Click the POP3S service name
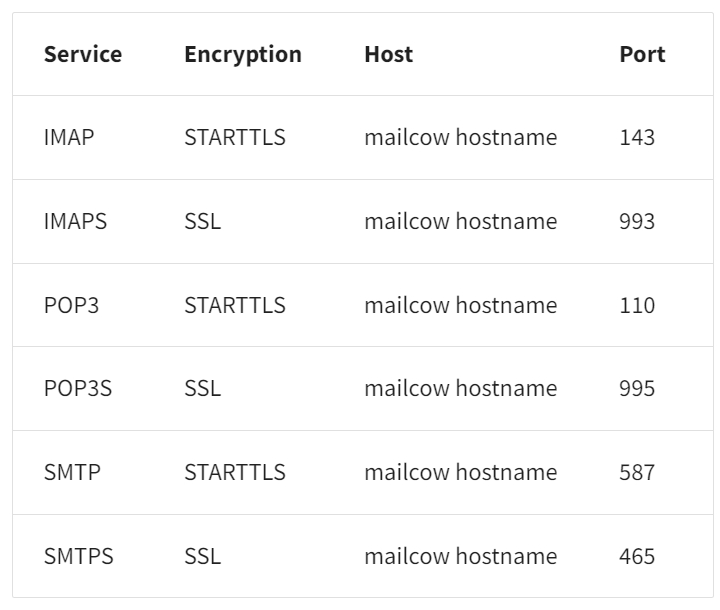The image size is (720, 610). click(78, 388)
